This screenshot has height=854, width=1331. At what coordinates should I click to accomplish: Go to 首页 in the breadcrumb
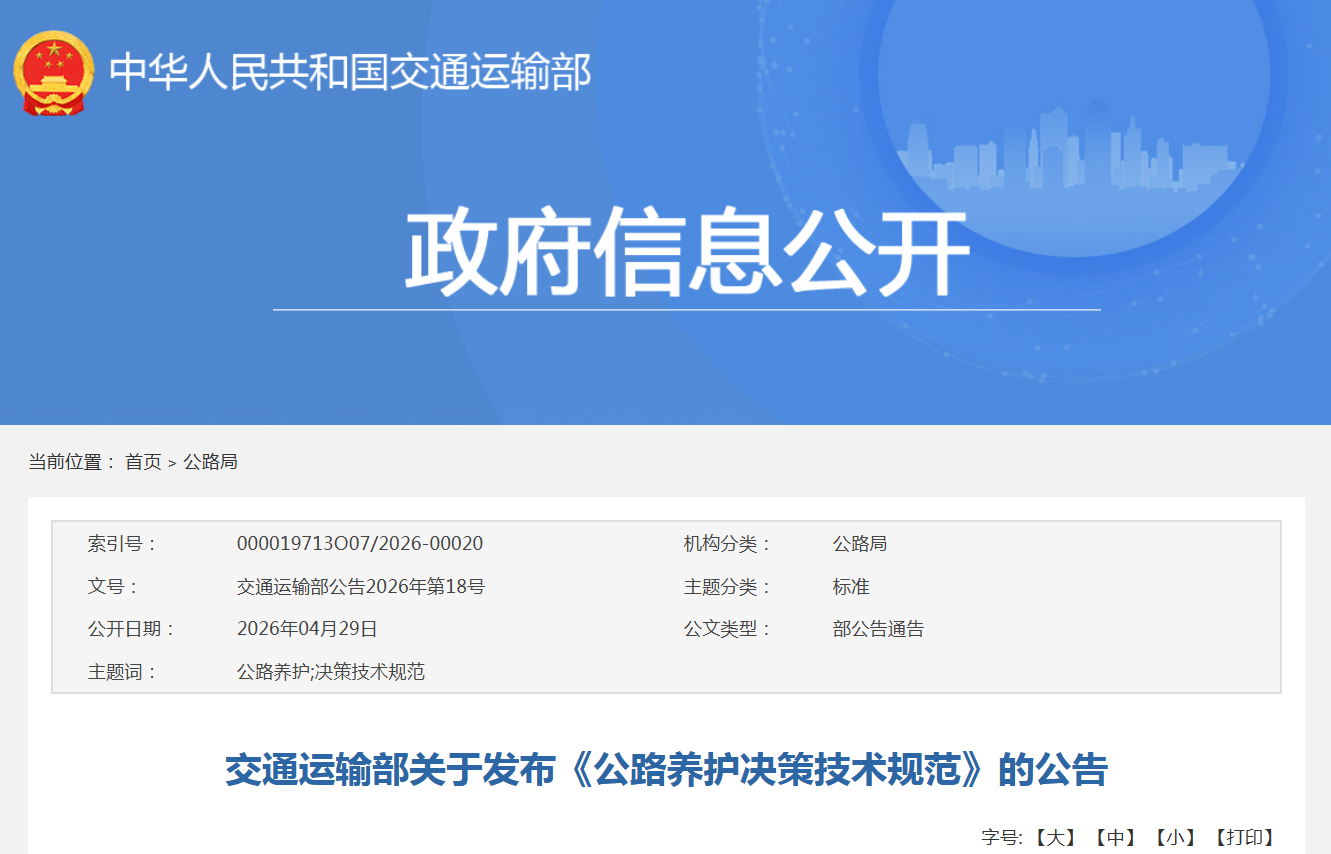pos(143,462)
